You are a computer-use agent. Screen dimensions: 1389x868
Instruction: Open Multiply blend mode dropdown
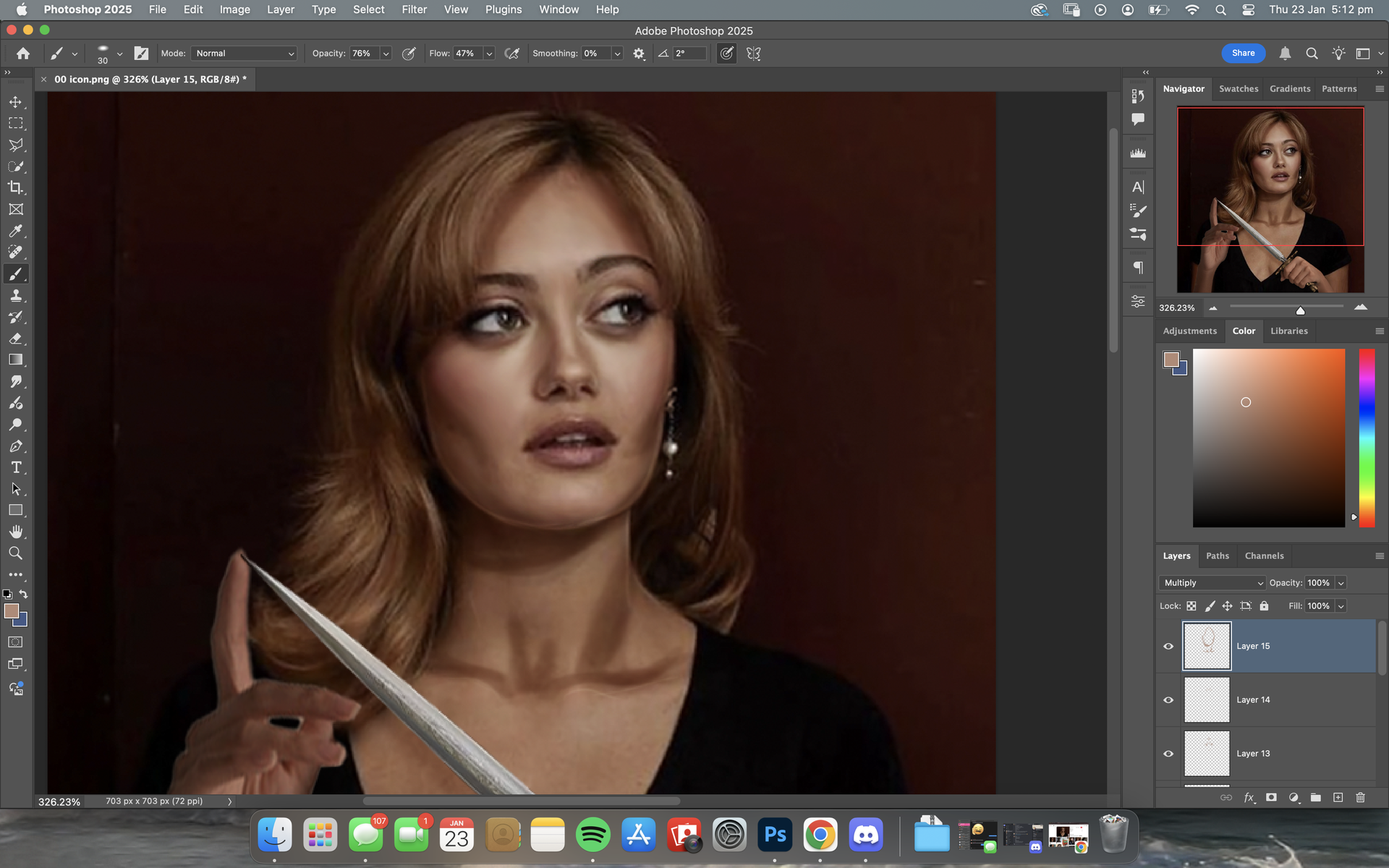point(1212,583)
